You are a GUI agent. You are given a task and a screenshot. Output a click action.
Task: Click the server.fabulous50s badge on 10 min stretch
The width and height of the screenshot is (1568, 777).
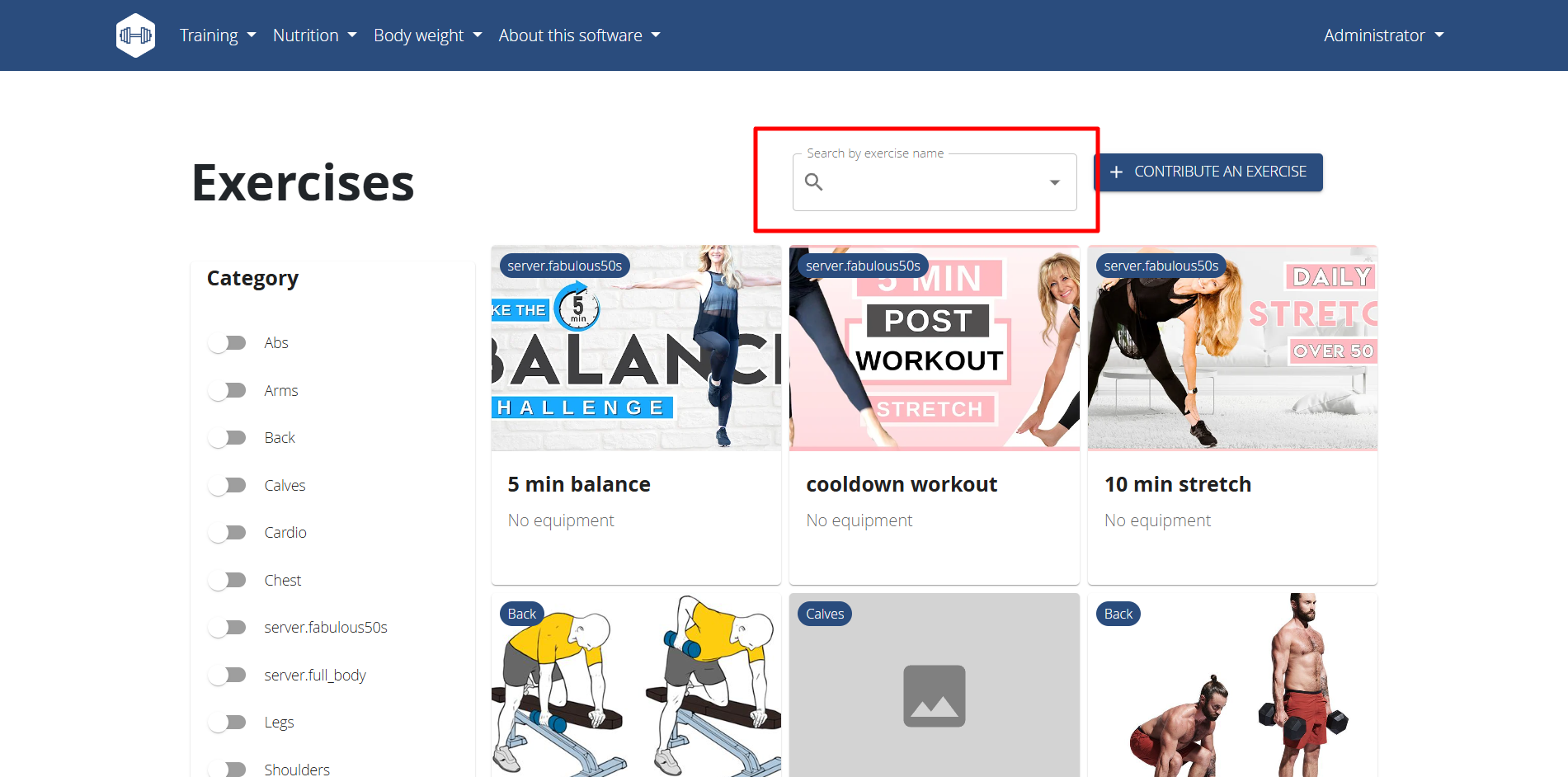1161,266
